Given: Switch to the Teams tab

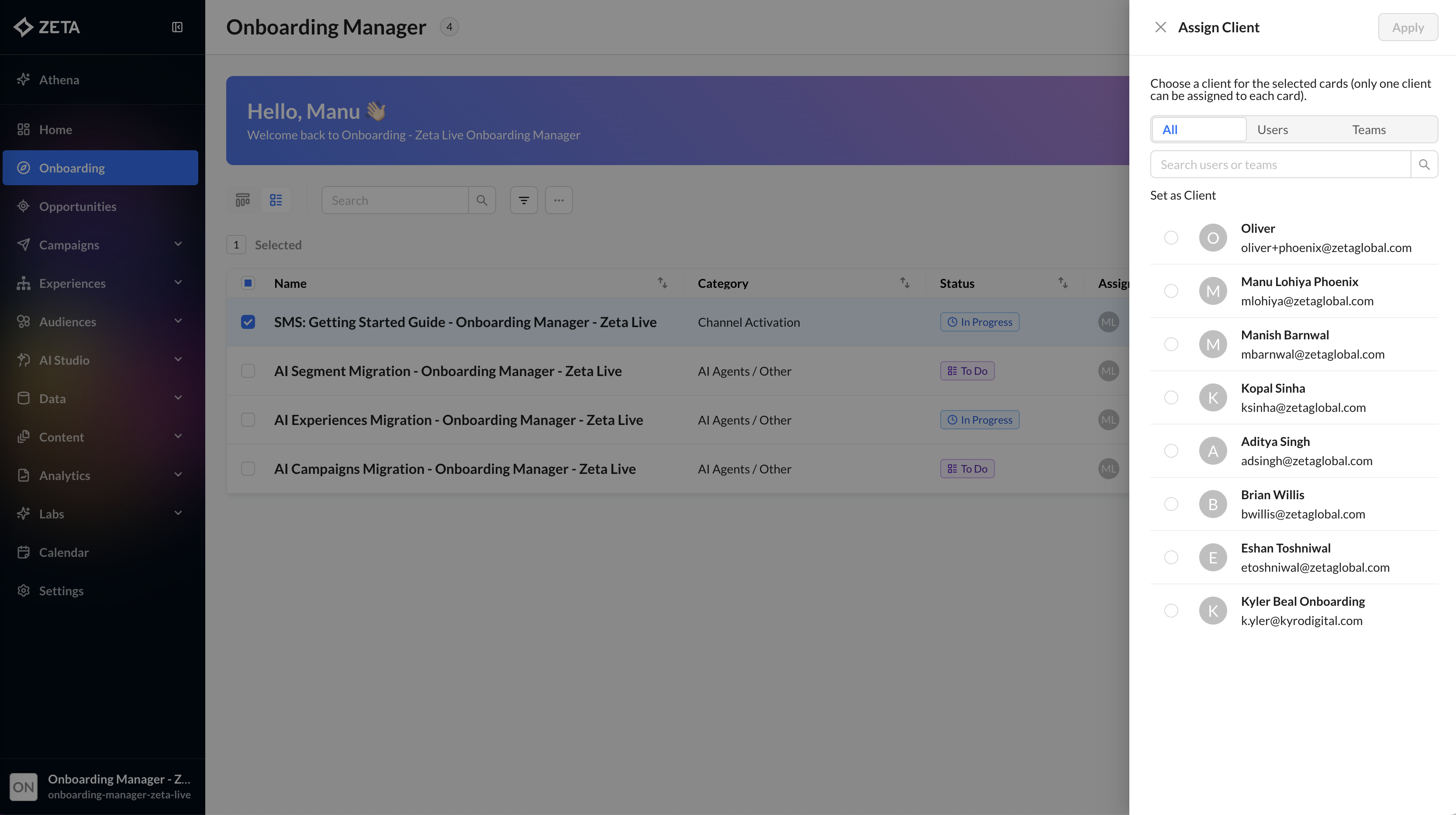Looking at the screenshot, I should coord(1368,129).
